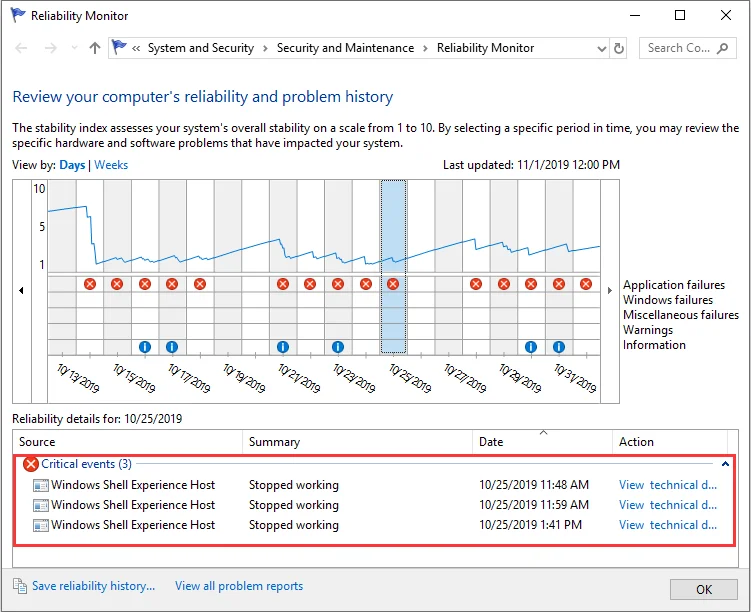This screenshot has width=751, height=612.
Task: Expand chevron after Security and Maintenance
Action: [x=425, y=48]
